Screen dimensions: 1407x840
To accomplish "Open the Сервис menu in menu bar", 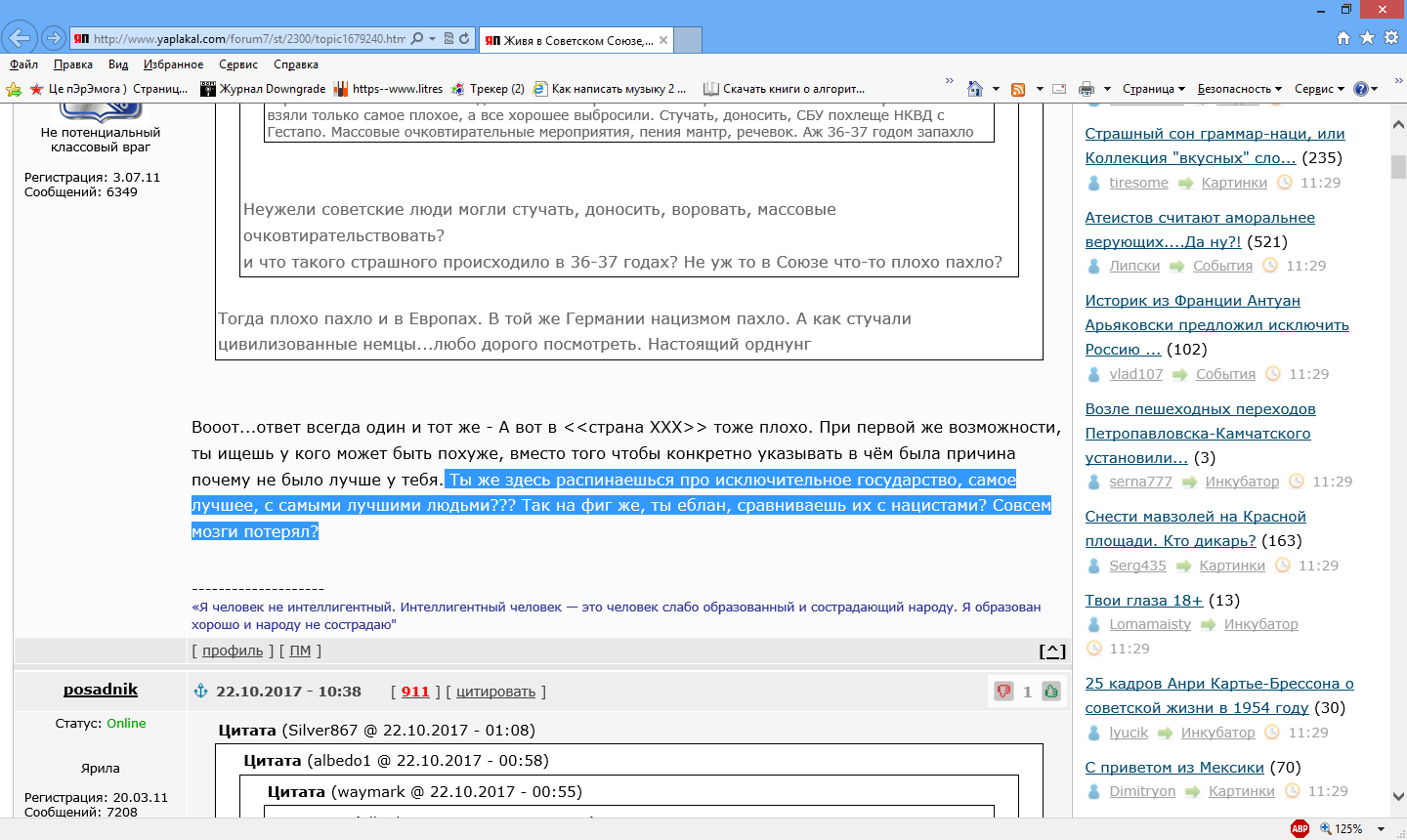I will pyautogui.click(x=238, y=64).
